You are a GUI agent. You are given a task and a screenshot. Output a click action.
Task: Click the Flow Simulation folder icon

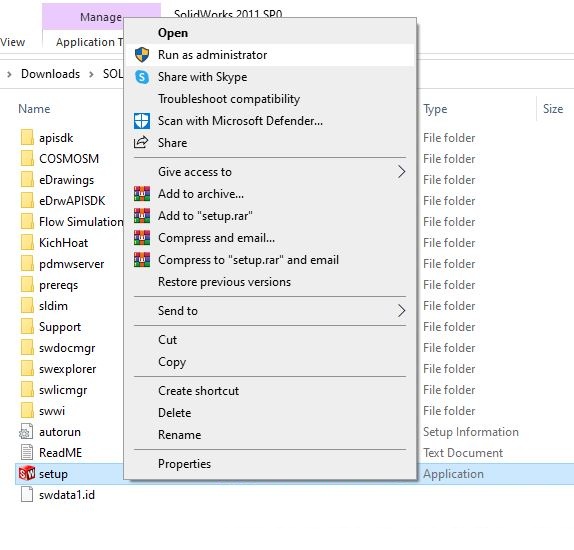(27, 222)
